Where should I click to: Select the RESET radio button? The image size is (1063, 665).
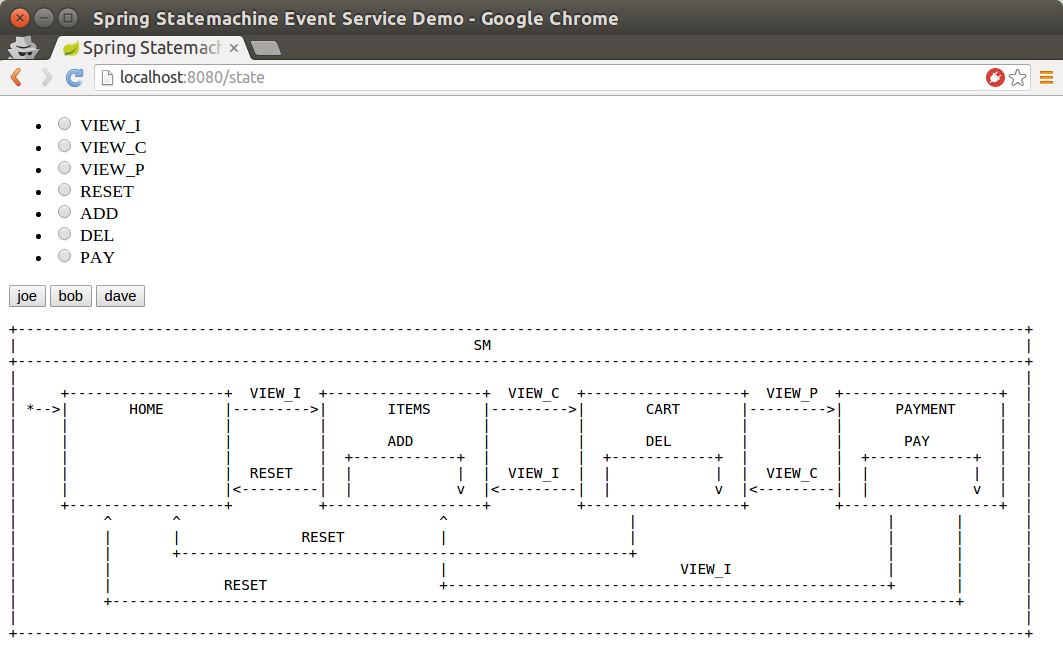64,190
